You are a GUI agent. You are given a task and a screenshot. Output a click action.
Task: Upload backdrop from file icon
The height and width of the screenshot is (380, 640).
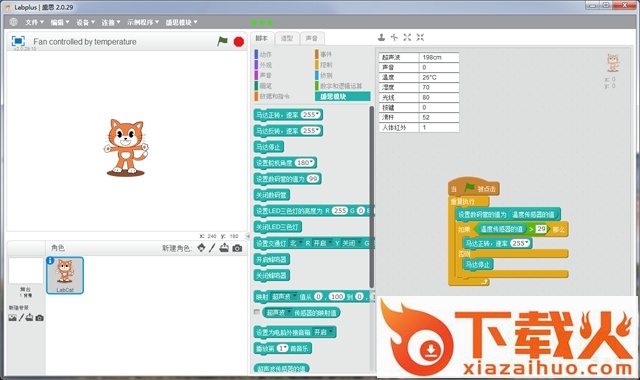[29, 318]
